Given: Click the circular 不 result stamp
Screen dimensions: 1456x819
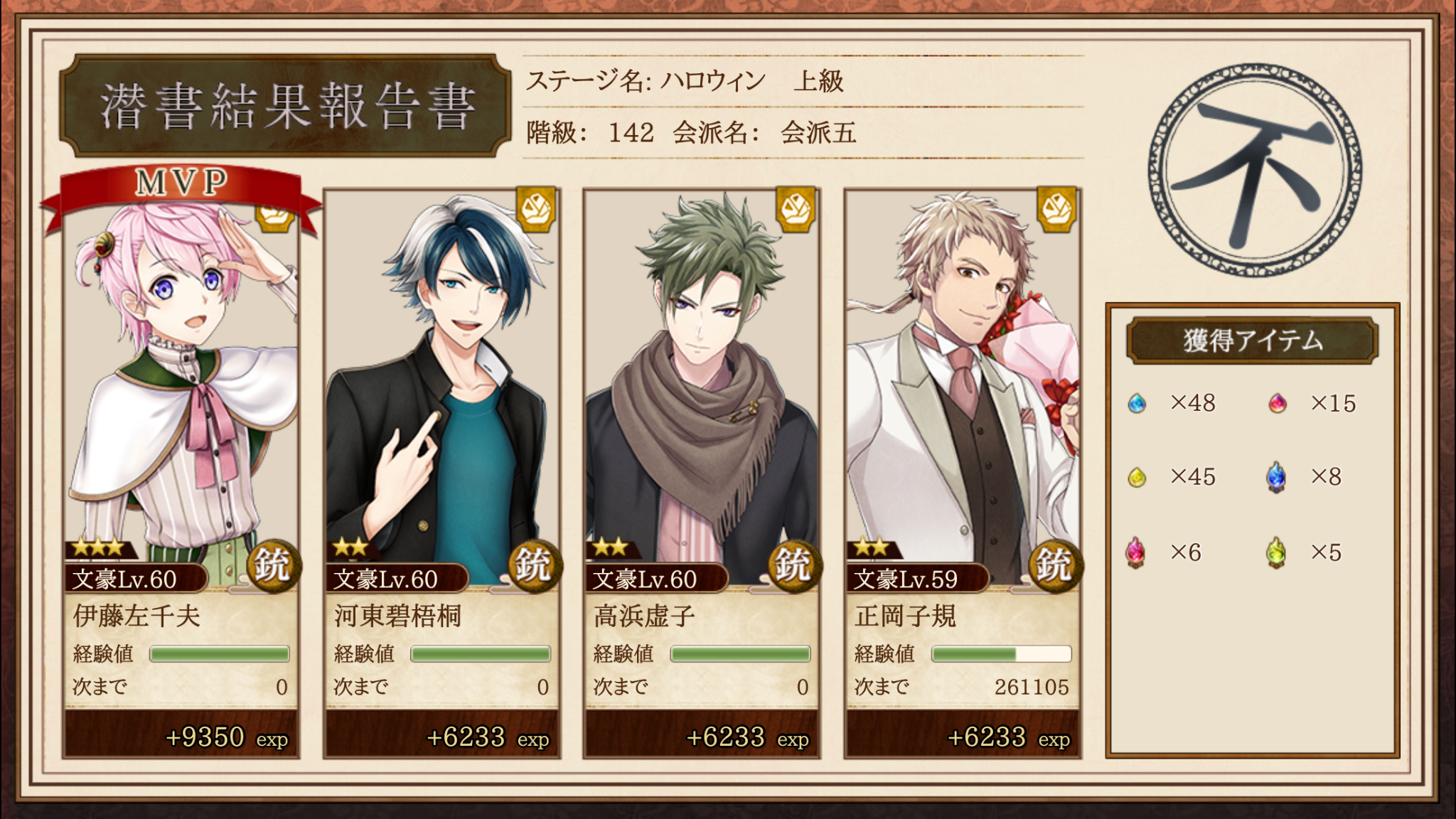Looking at the screenshot, I should click(1255, 171).
